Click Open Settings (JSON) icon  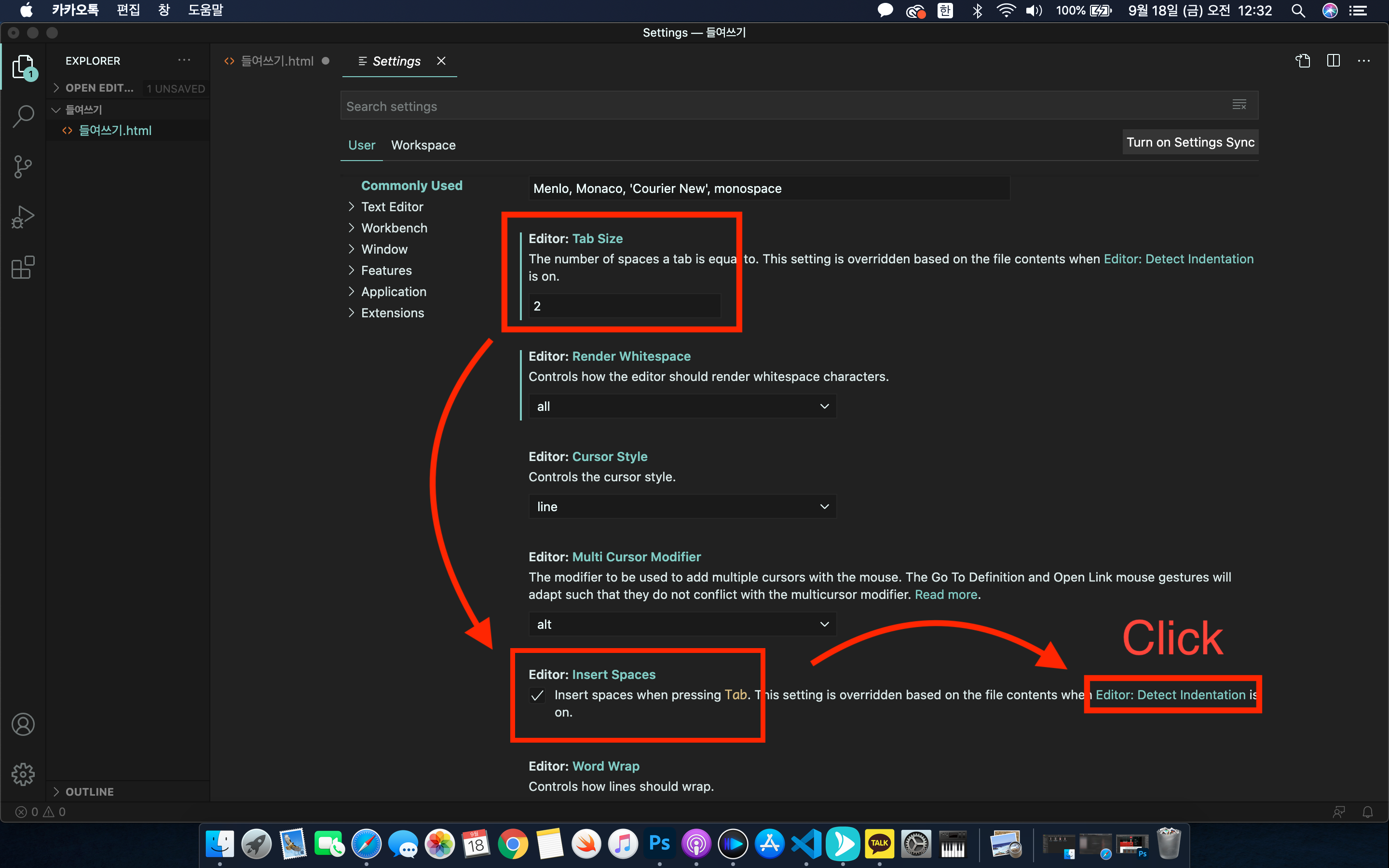tap(1302, 61)
